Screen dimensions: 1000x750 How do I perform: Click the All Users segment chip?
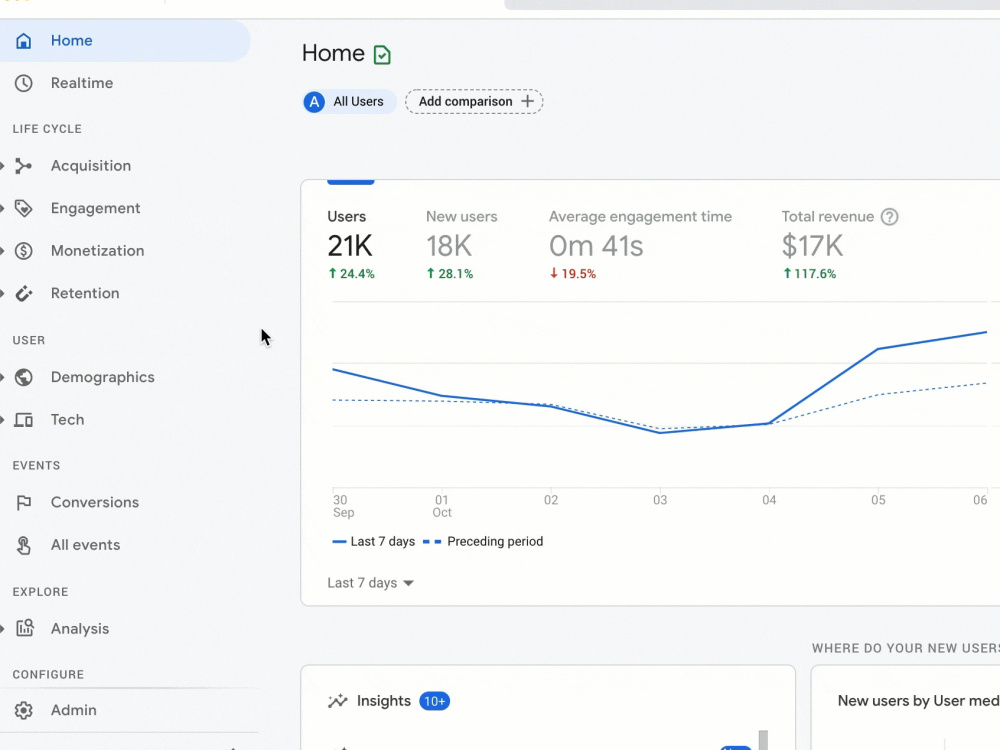pyautogui.click(x=349, y=102)
